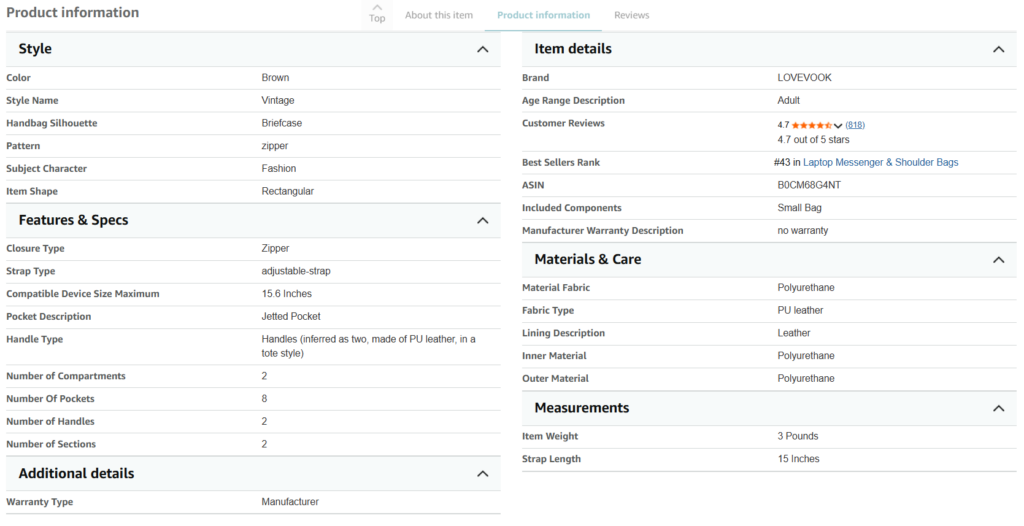Click the Fabric Type value PU leather
The image size is (1024, 526).
(800, 310)
